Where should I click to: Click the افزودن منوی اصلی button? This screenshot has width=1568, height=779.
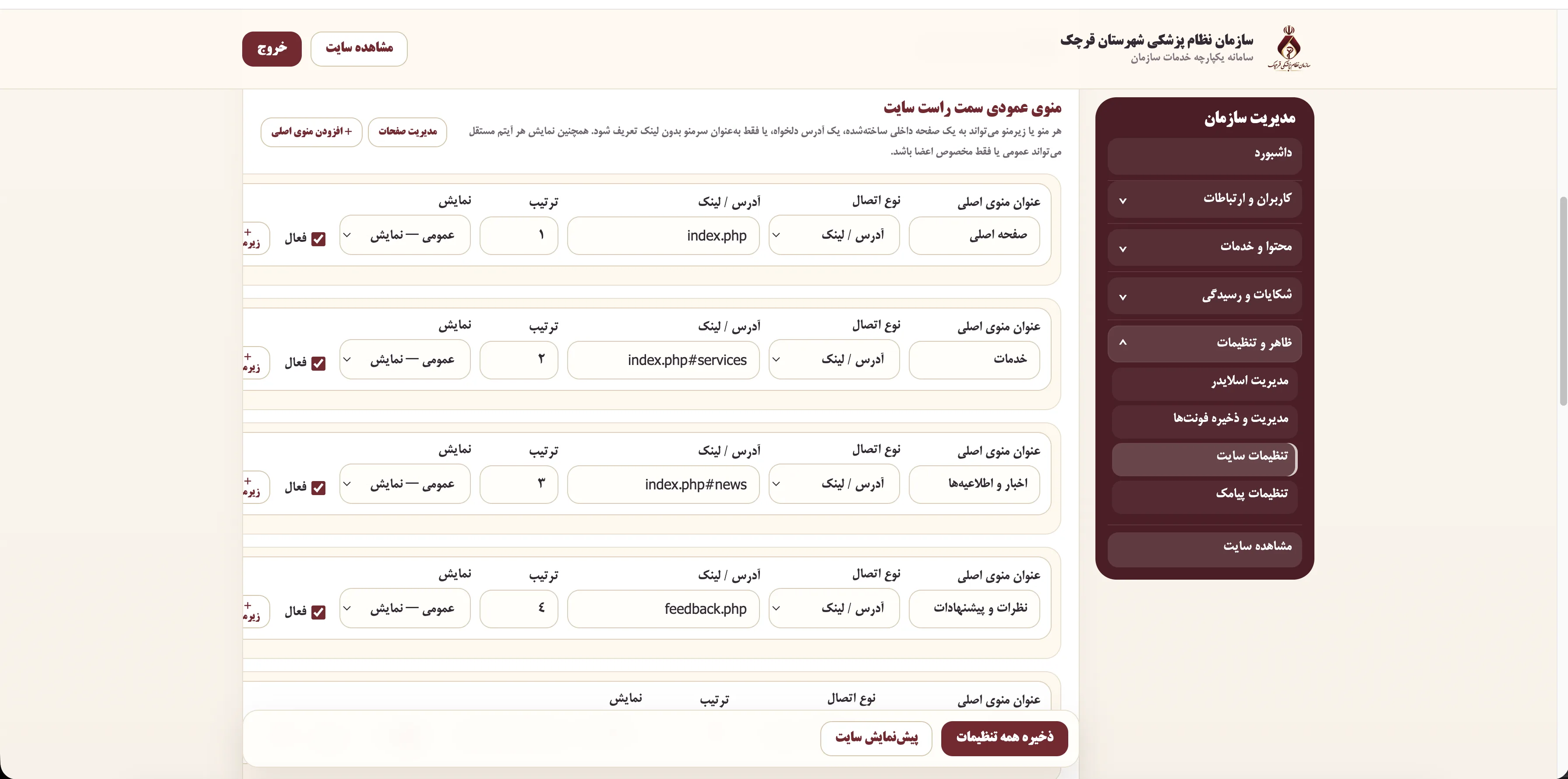(x=312, y=131)
